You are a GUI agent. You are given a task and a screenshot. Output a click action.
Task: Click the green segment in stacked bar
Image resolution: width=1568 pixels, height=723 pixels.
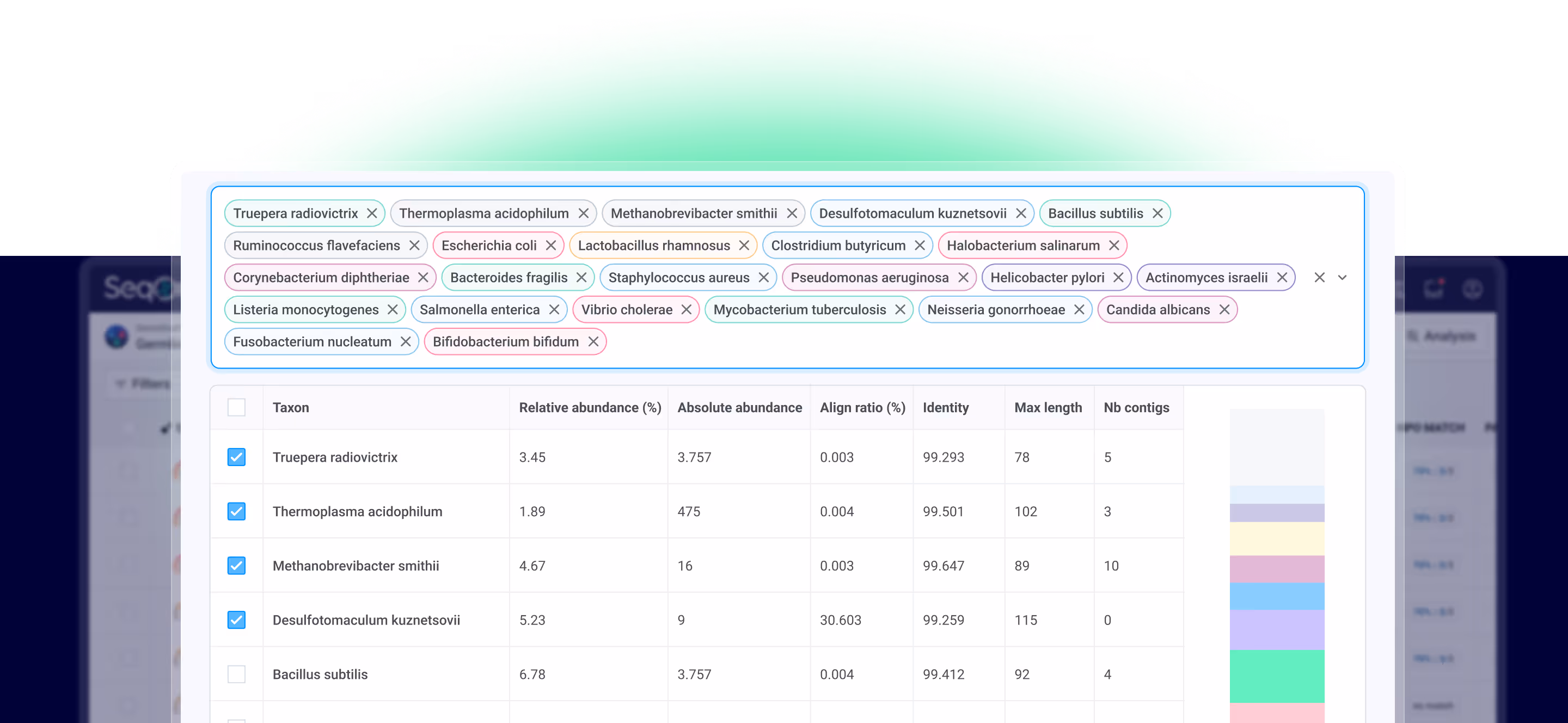coord(1276,676)
